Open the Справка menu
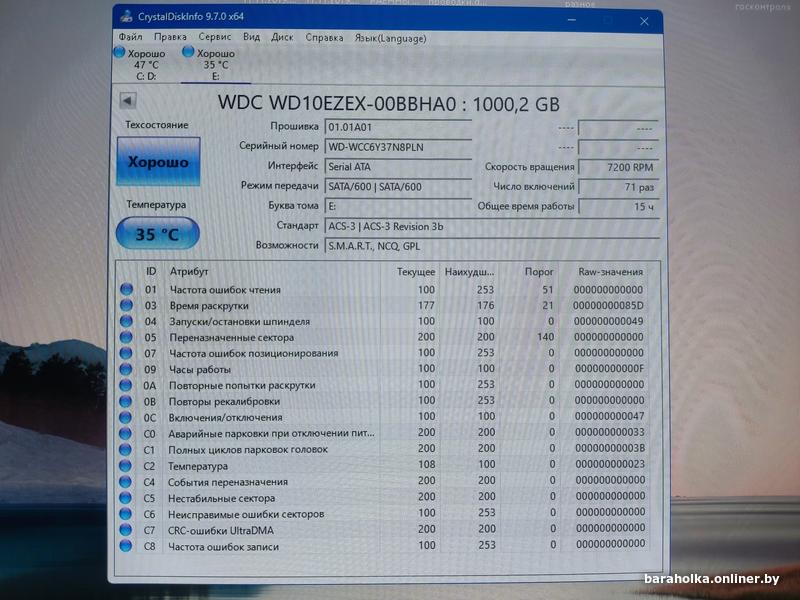800x600 pixels. pyautogui.click(x=324, y=38)
